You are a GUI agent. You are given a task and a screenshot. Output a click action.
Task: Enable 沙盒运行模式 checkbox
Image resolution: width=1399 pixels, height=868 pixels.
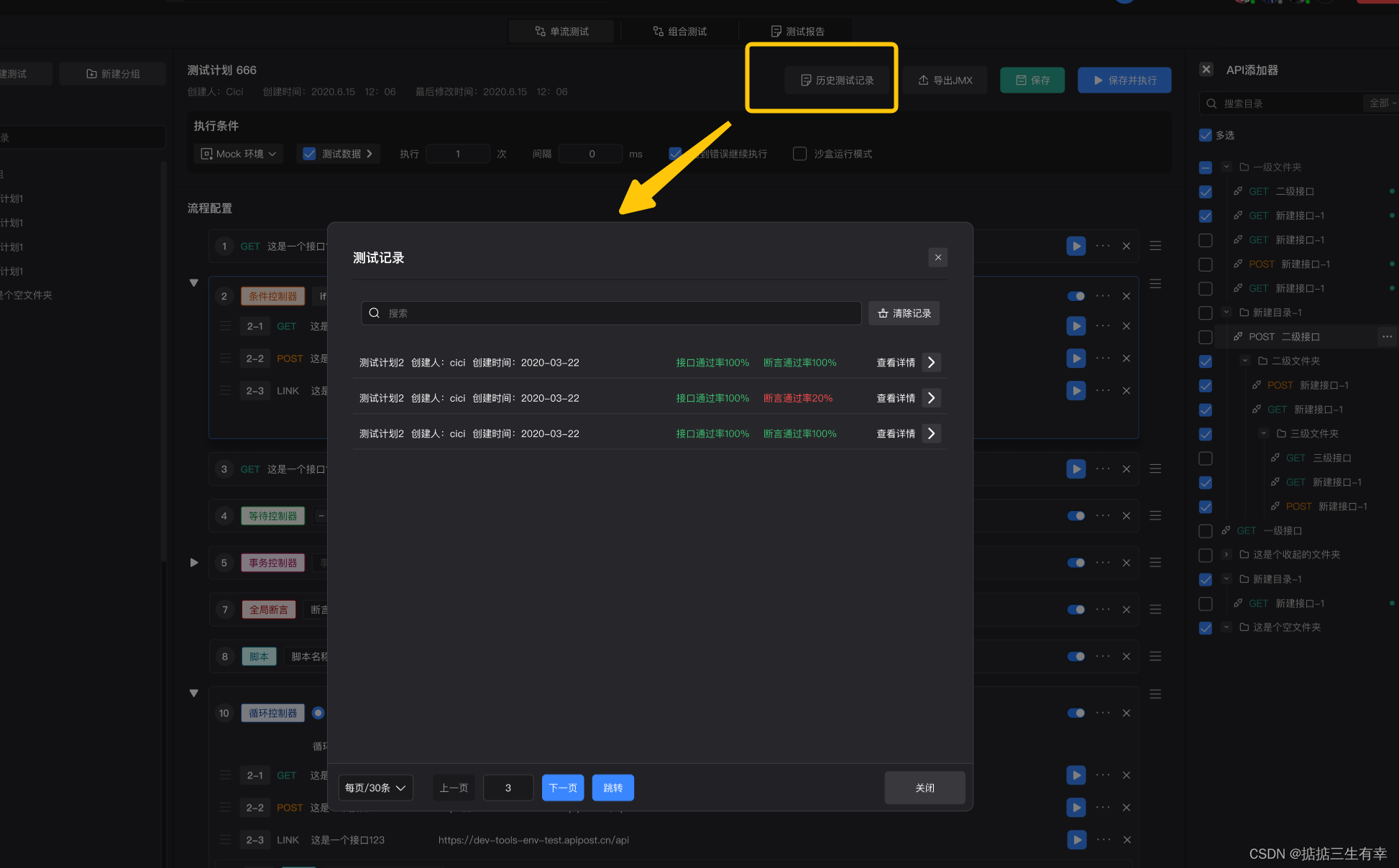click(799, 154)
